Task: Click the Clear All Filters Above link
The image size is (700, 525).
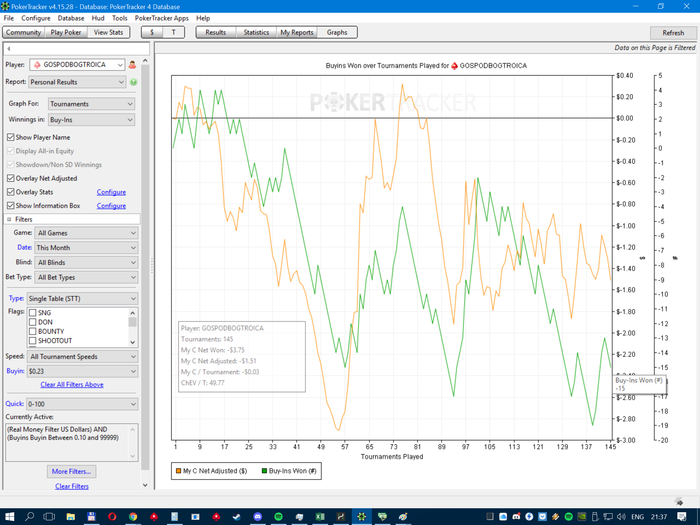Action: click(72, 384)
